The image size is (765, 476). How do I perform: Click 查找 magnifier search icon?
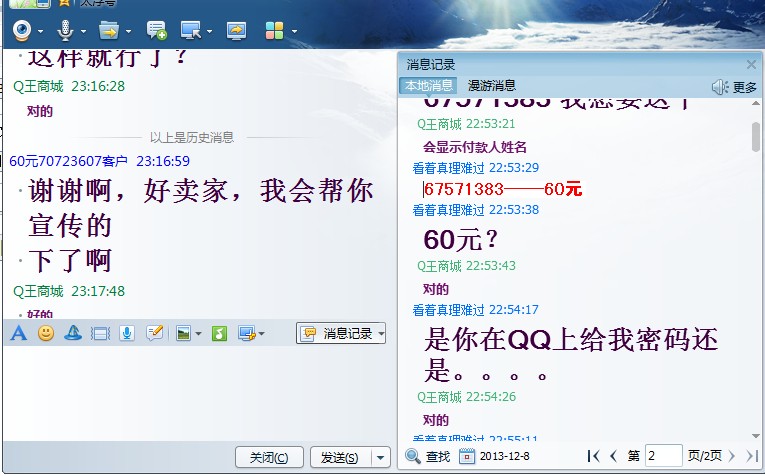pyautogui.click(x=413, y=456)
